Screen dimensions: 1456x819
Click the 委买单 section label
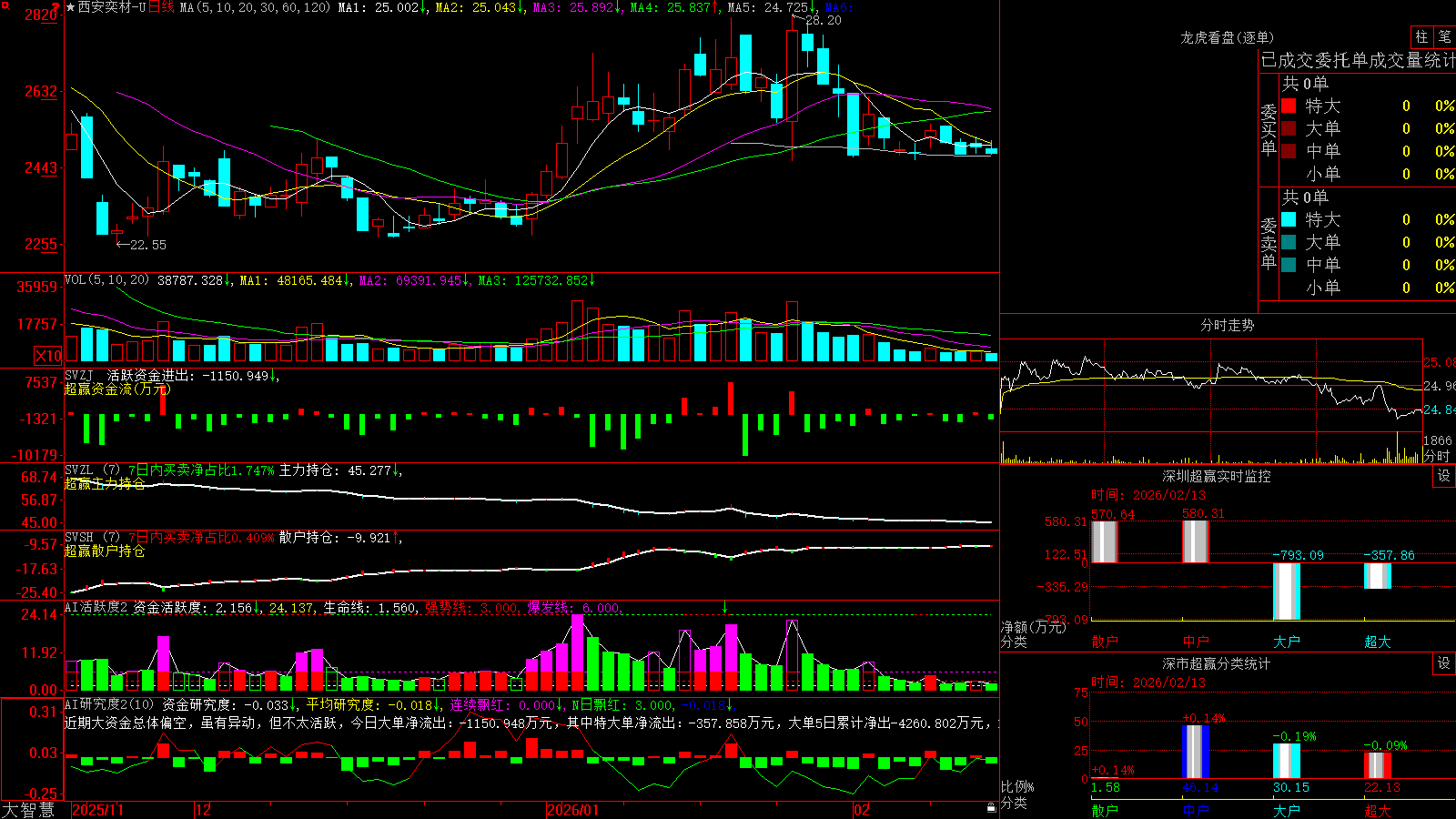1269,130
